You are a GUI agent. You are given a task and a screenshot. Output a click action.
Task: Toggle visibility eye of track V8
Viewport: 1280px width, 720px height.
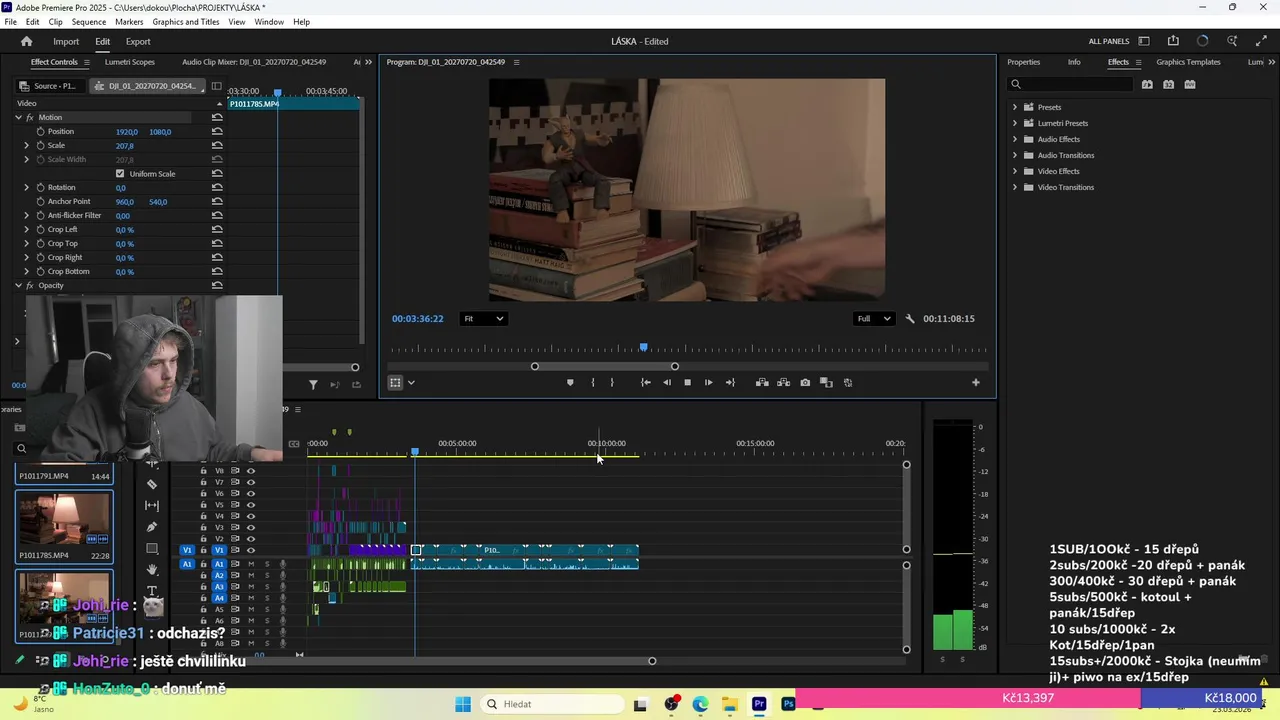251,470
